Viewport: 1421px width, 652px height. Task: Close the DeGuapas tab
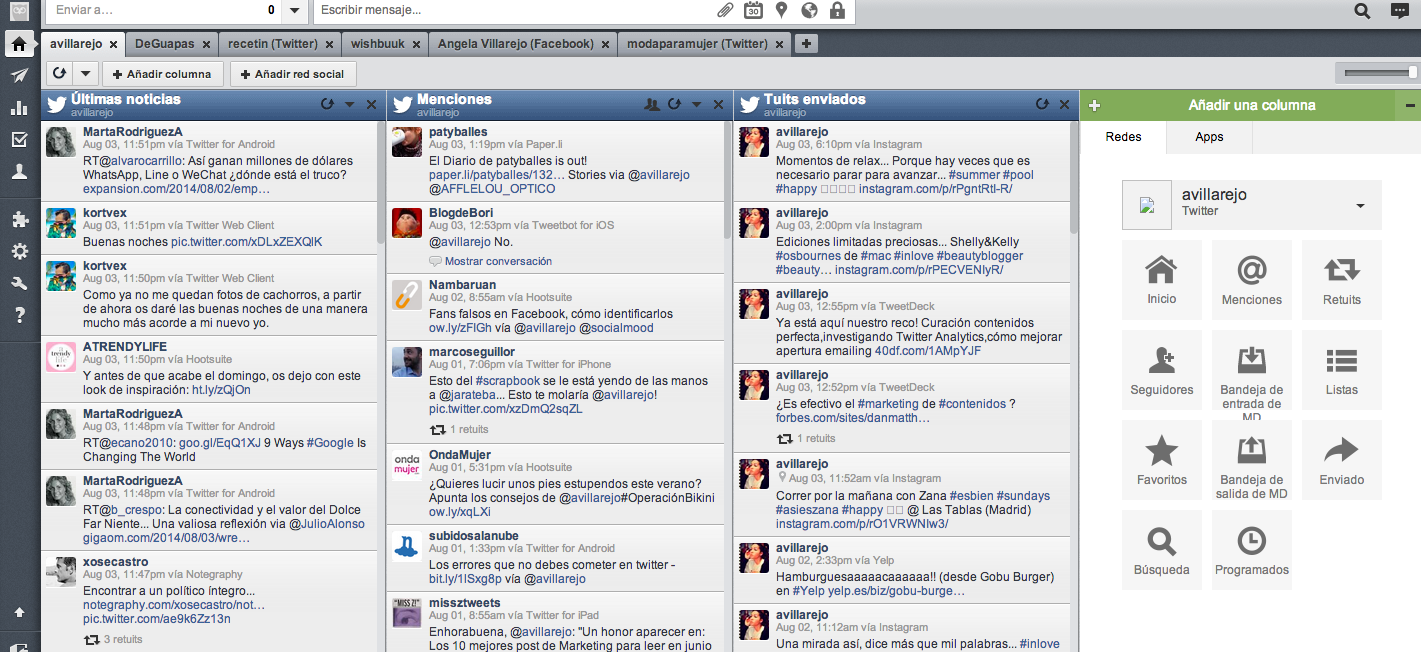pyautogui.click(x=206, y=44)
